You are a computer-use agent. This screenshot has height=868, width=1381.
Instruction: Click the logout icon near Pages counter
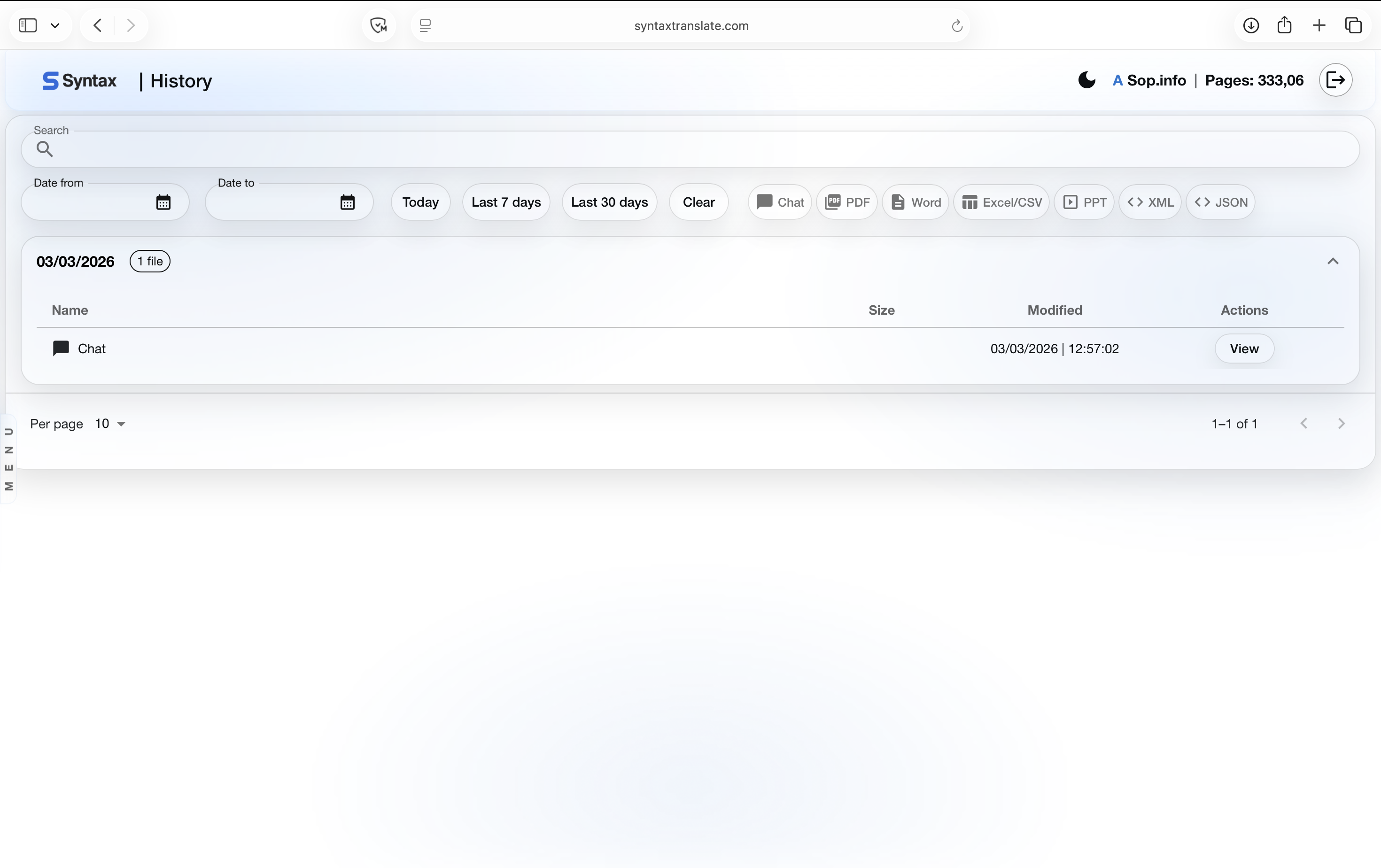1336,80
